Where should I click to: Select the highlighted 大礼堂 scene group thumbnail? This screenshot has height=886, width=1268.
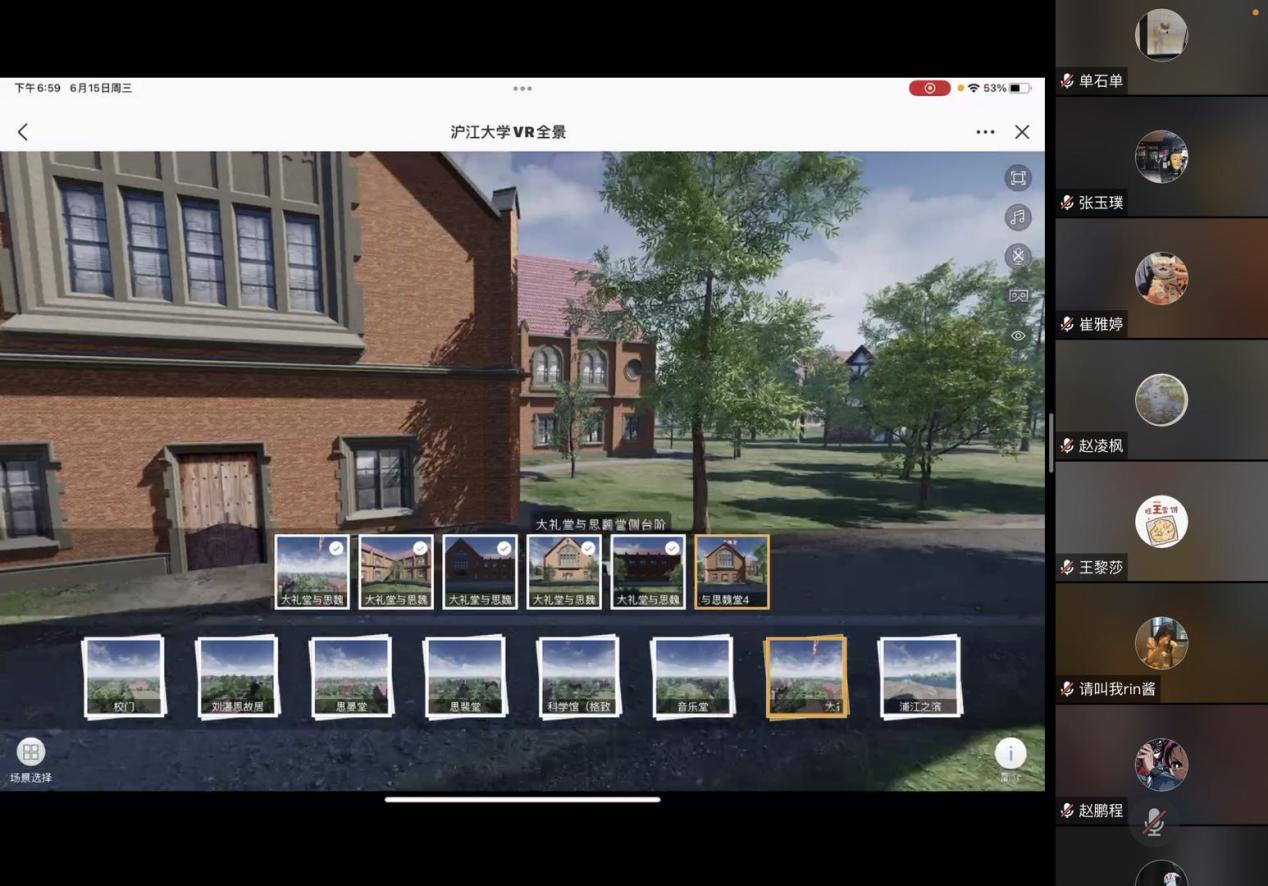tap(807, 677)
